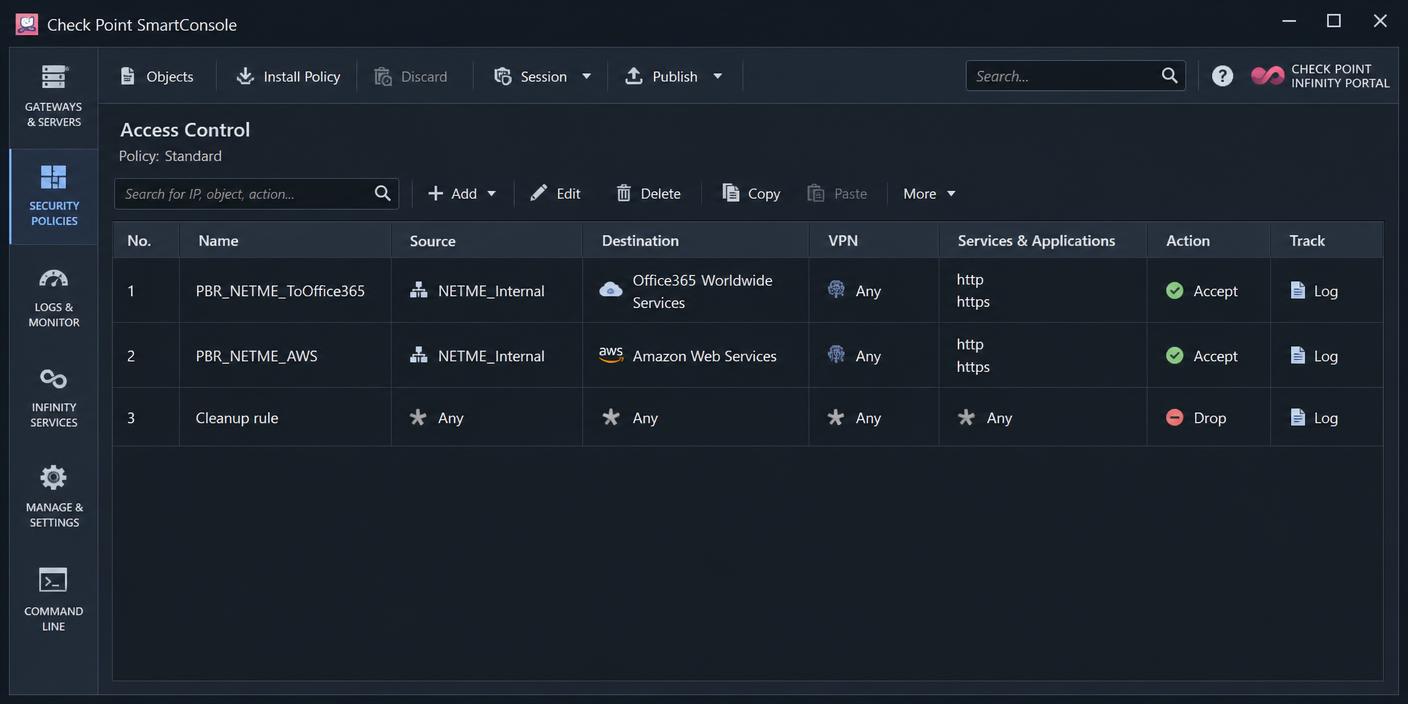Click the Check Point SmartConsole app icon

click(27, 24)
